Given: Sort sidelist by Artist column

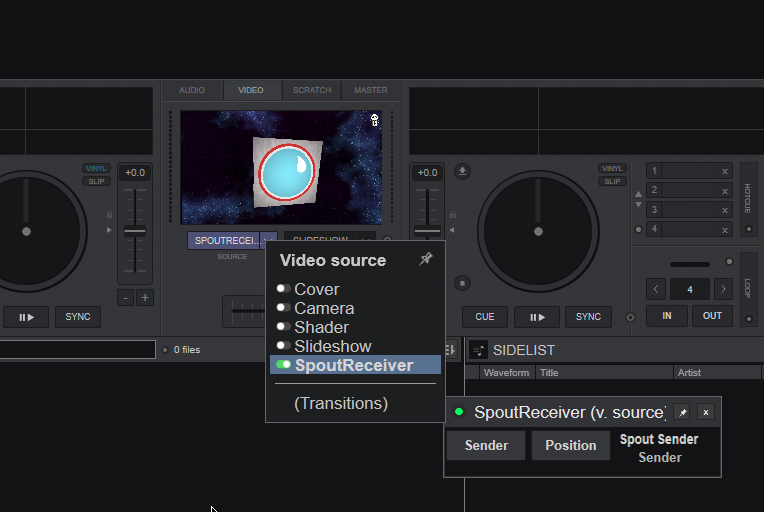Looking at the screenshot, I should point(717,373).
